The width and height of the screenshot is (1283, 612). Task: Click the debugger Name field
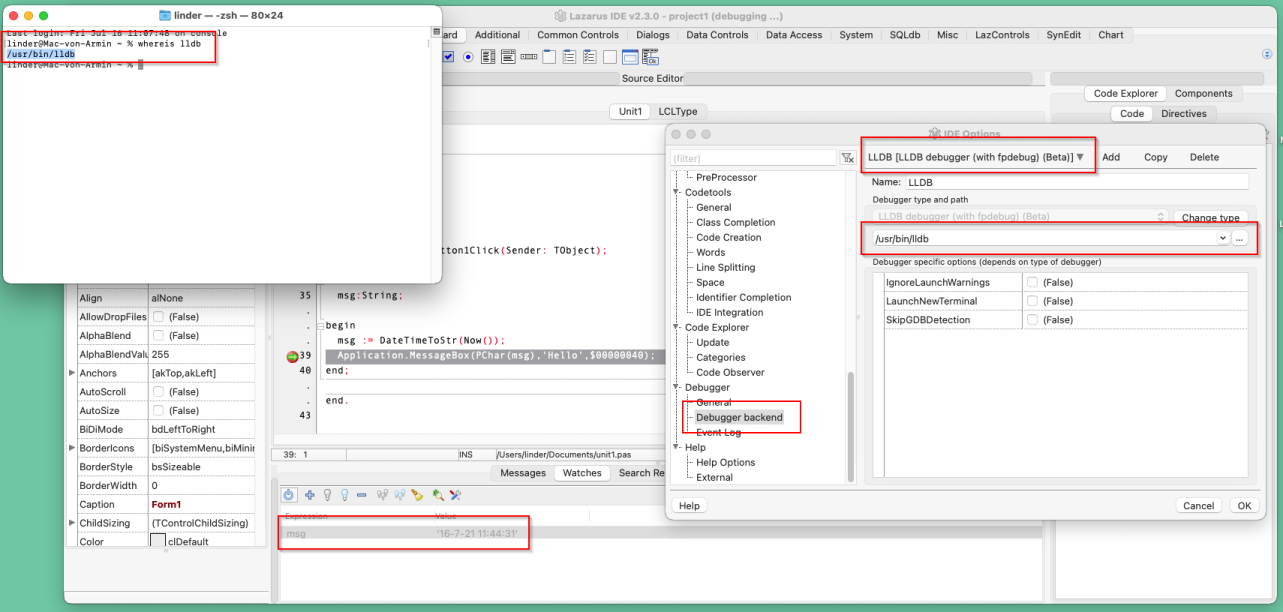pyautogui.click(x=1077, y=182)
